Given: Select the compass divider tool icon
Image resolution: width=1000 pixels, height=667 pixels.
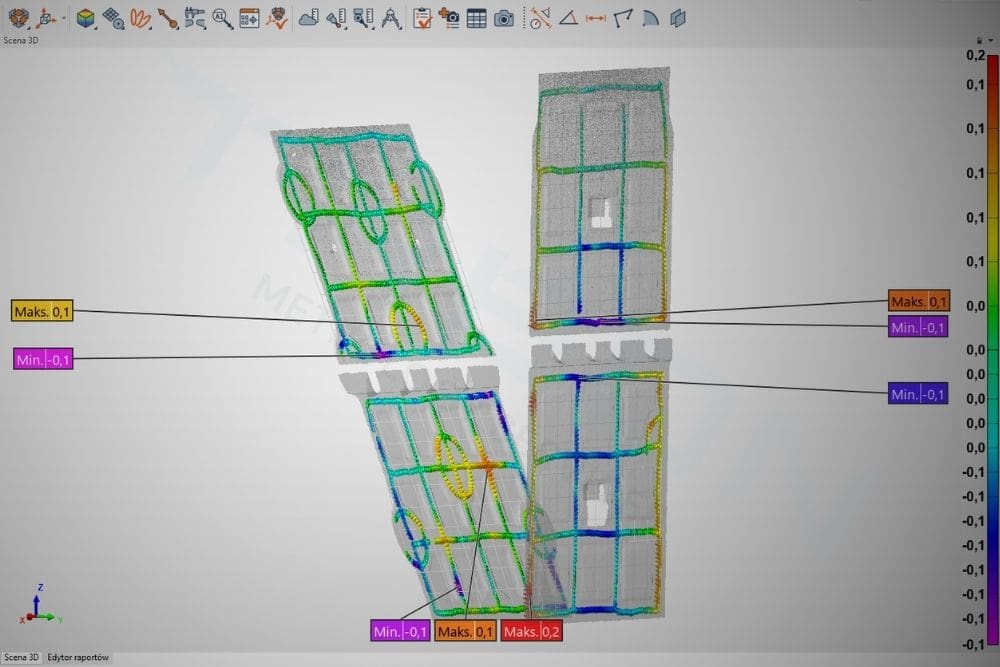Looking at the screenshot, I should tap(392, 17).
